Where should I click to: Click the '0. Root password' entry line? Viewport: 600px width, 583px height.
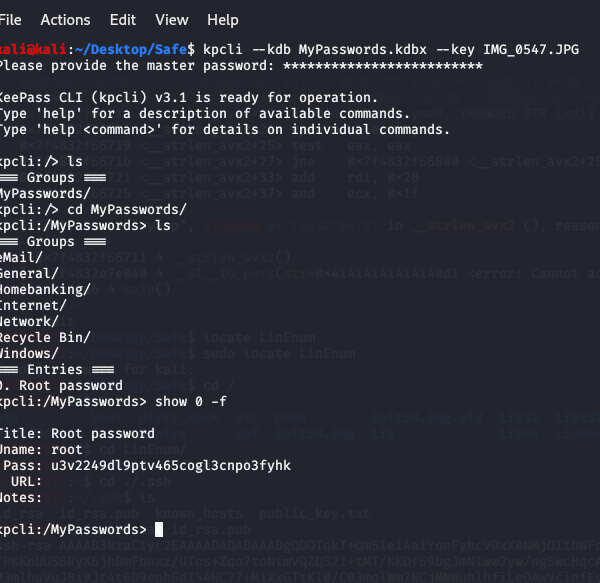tap(60, 385)
